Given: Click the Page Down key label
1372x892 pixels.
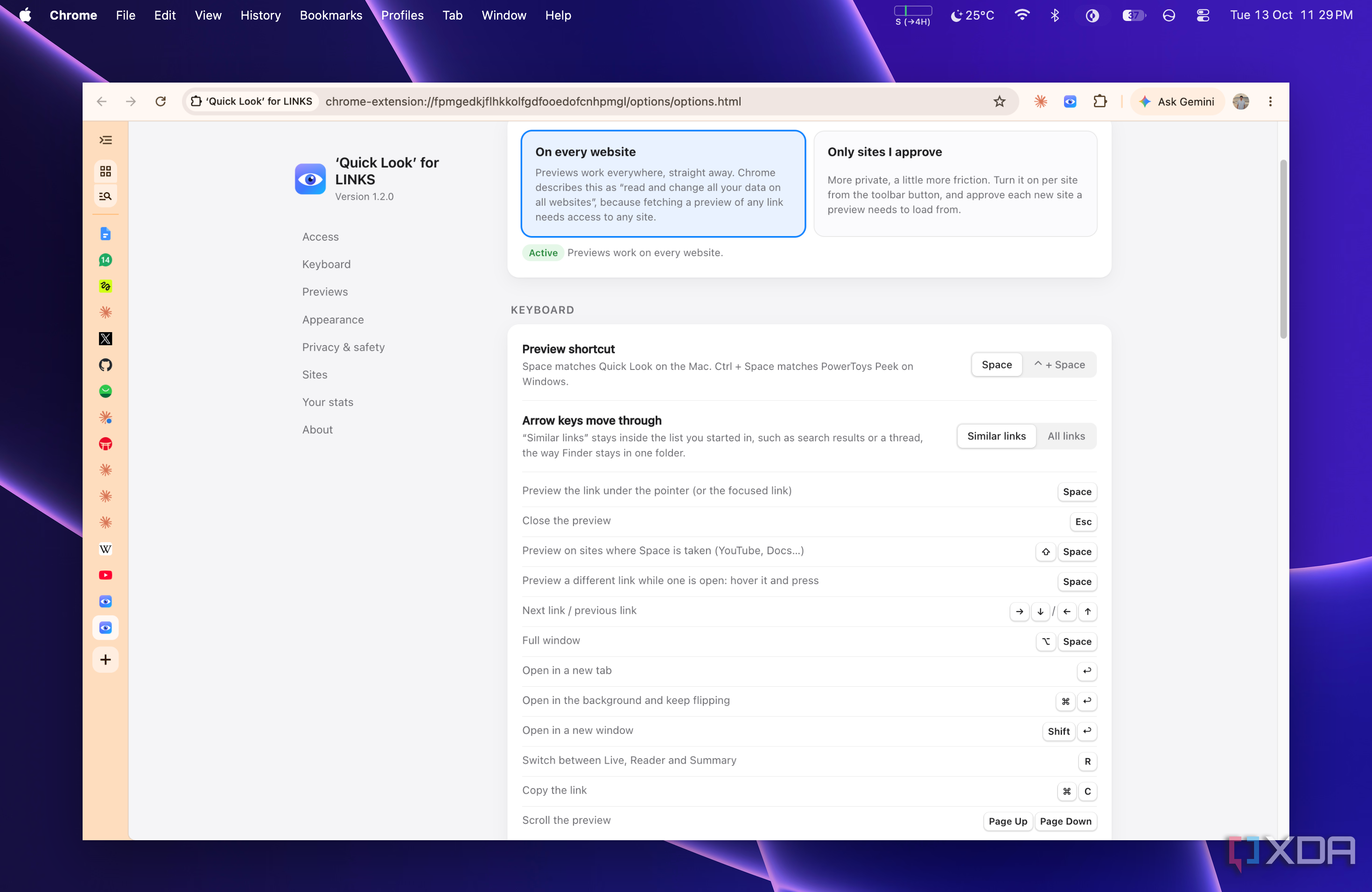Looking at the screenshot, I should tap(1065, 821).
